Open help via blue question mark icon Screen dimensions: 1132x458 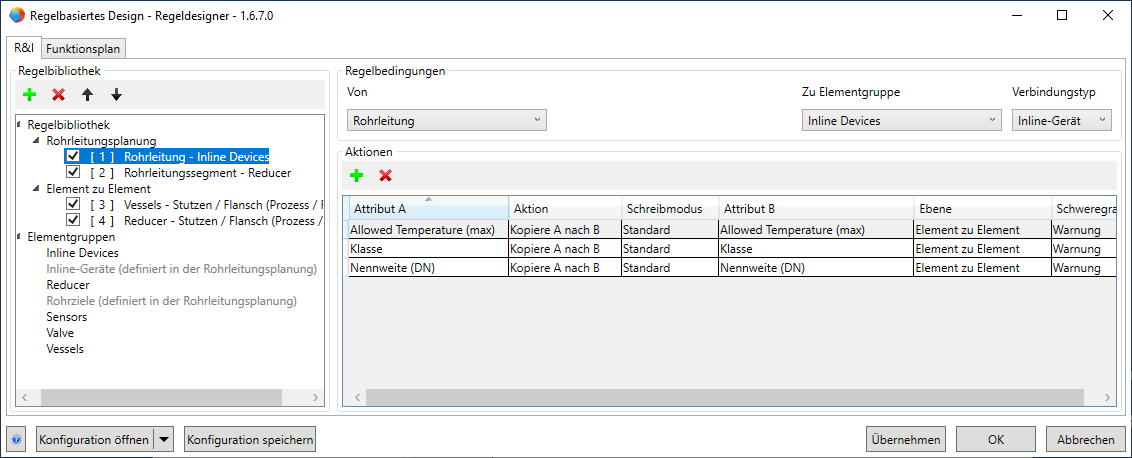coord(17,440)
